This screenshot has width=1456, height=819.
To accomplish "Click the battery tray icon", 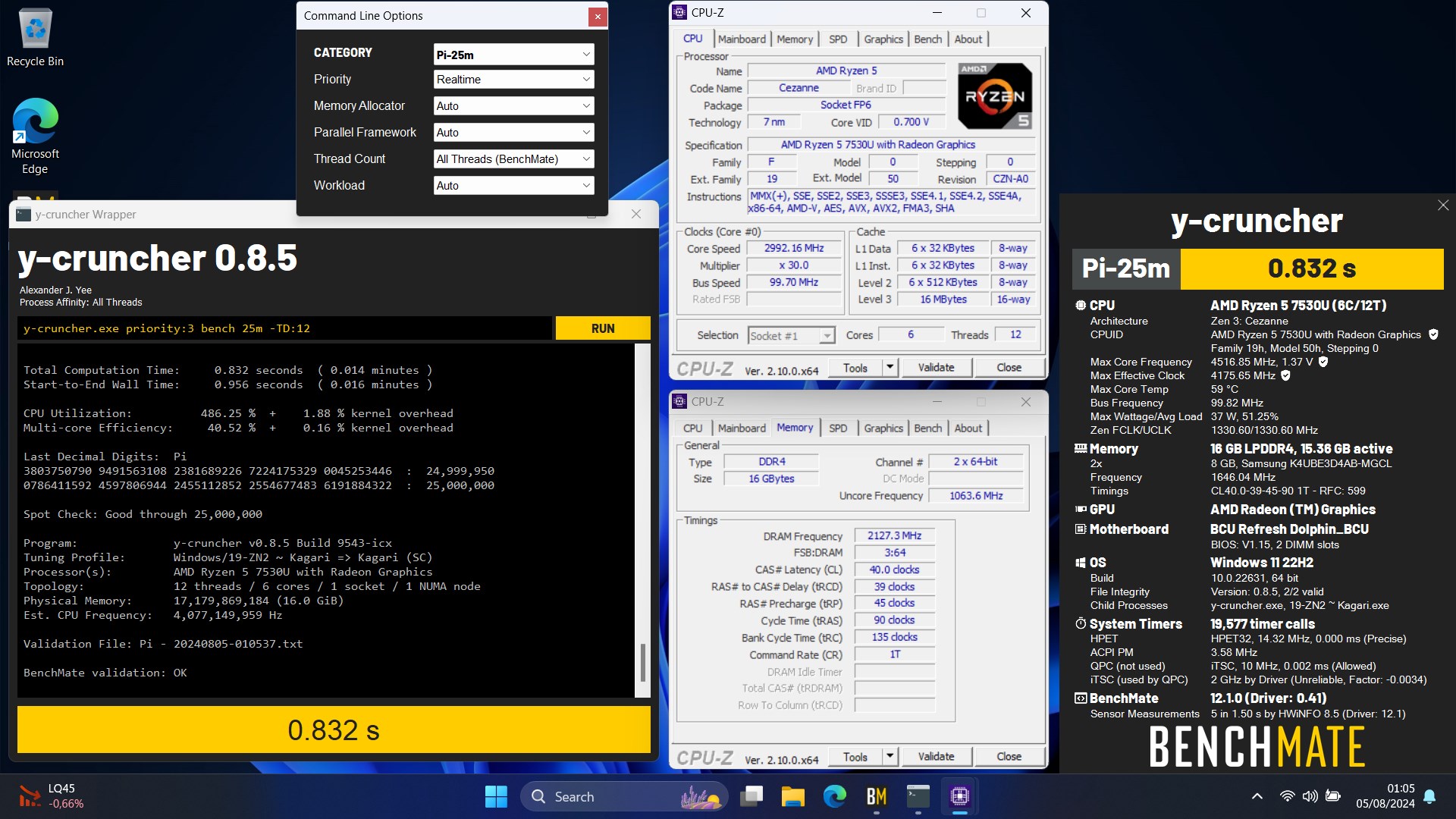I will click(x=1333, y=796).
